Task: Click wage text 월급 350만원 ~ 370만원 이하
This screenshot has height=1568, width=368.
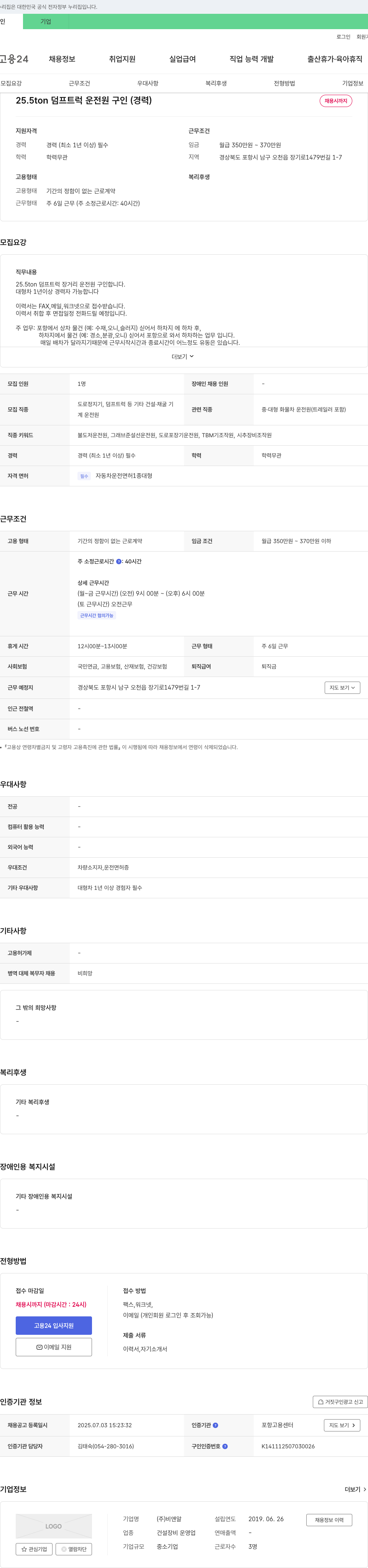Action: pyautogui.click(x=296, y=541)
